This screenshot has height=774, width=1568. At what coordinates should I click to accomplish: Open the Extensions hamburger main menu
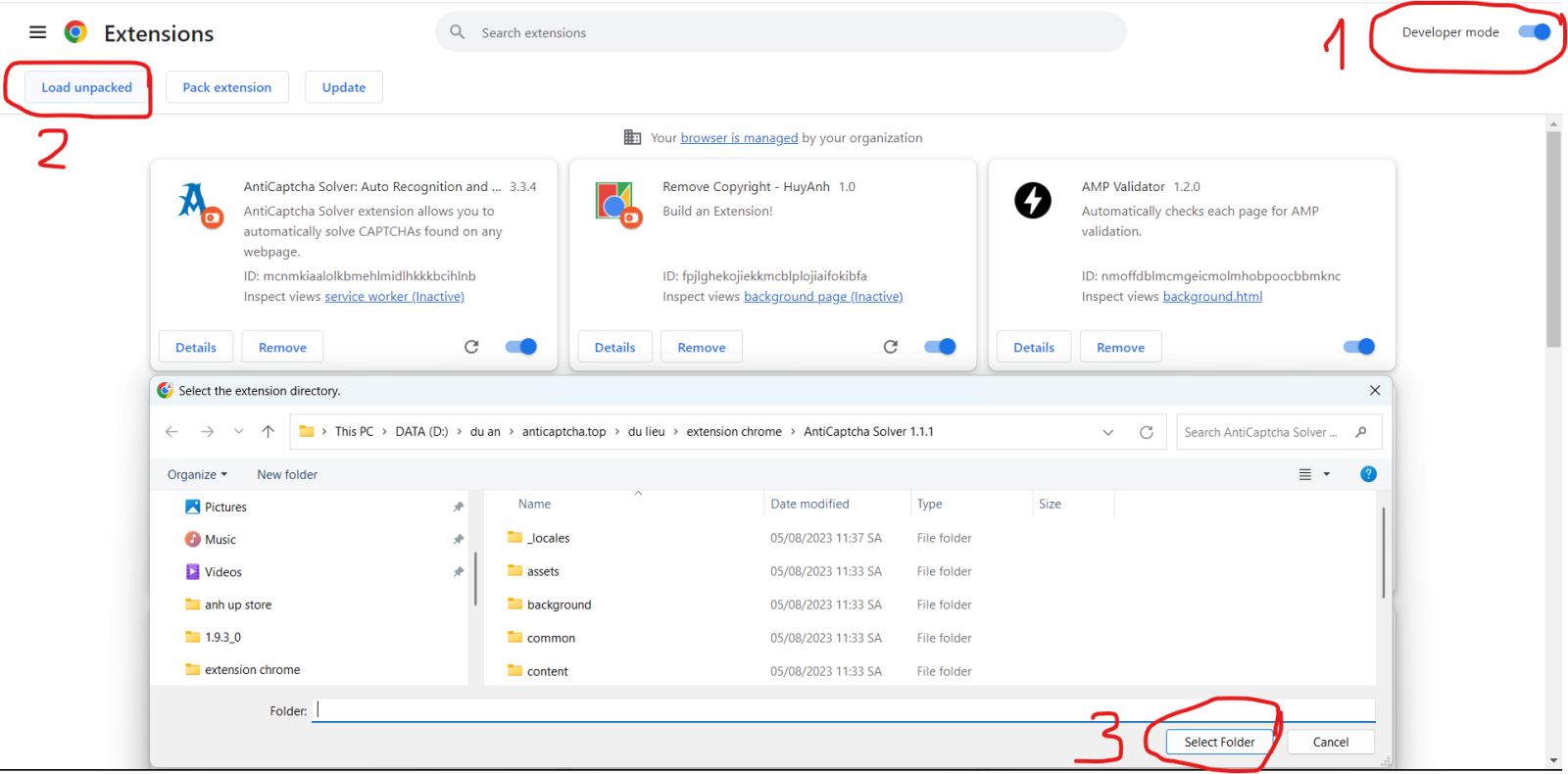[37, 32]
